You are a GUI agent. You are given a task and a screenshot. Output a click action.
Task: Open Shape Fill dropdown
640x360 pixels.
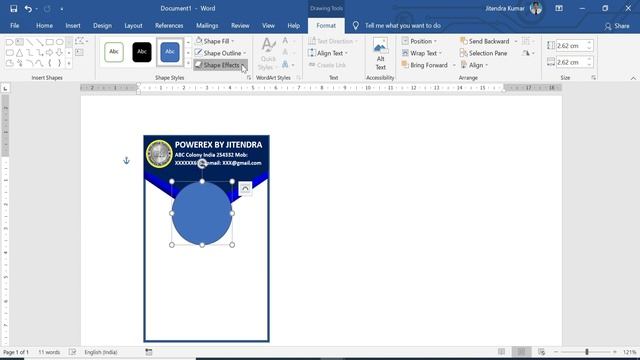[x=215, y=41]
